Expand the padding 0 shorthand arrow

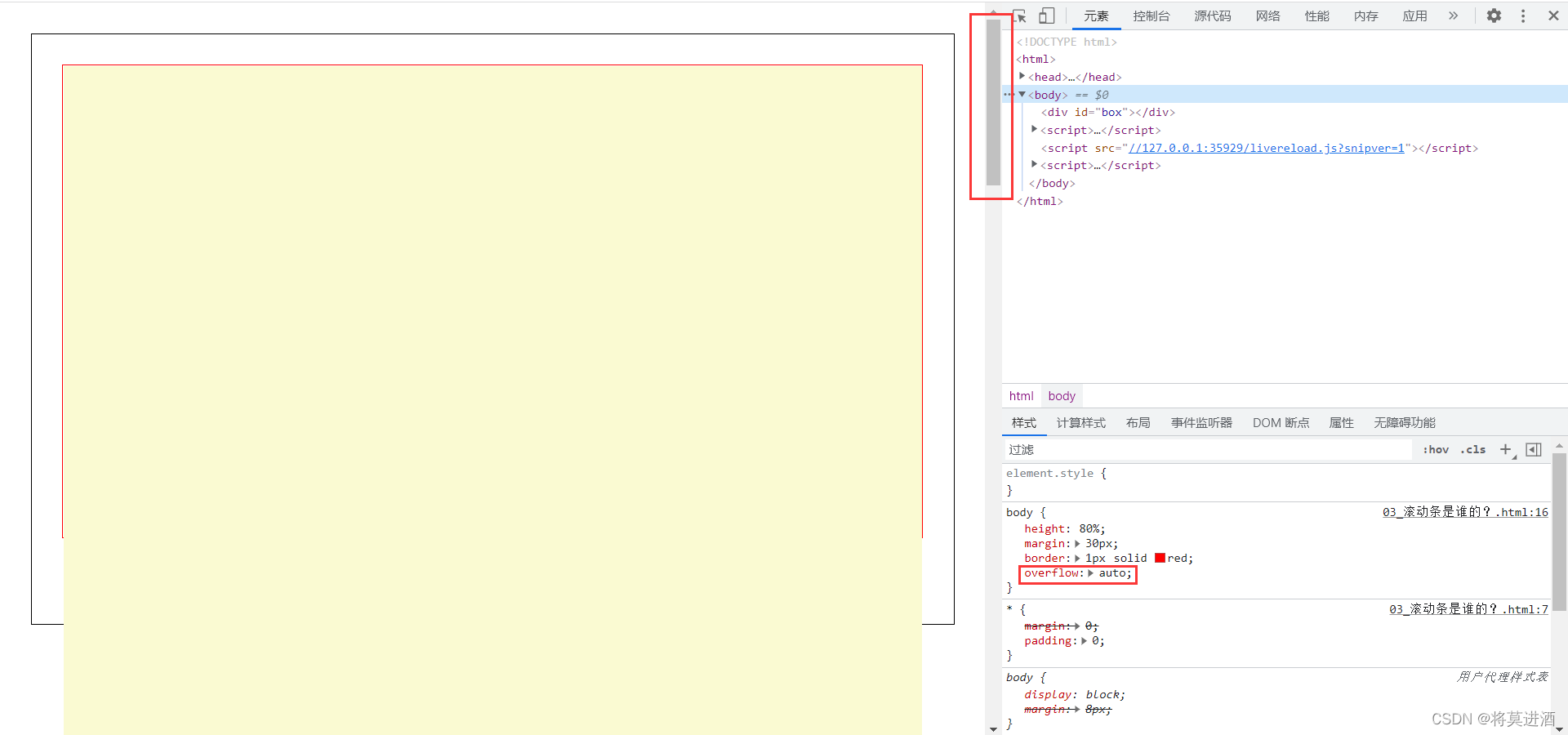pyautogui.click(x=1084, y=641)
